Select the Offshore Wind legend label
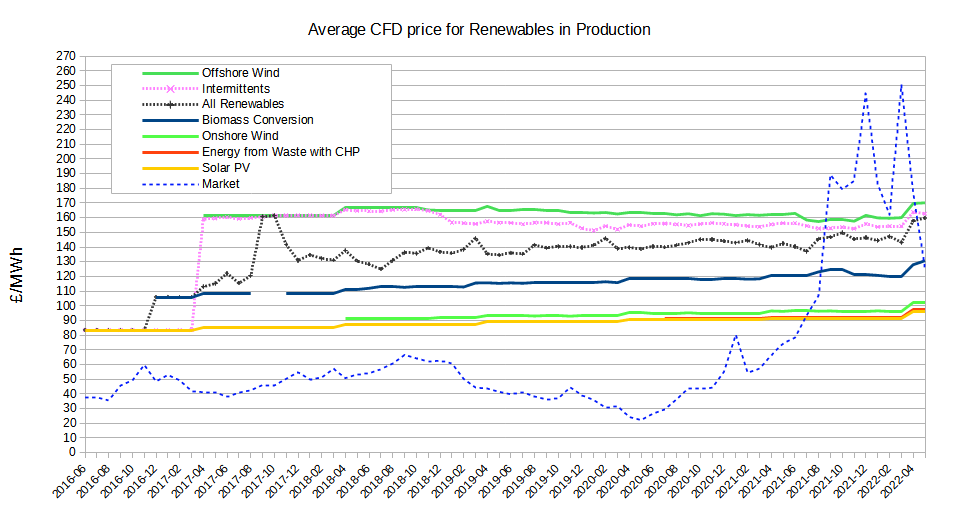The width and height of the screenshot is (957, 522). coord(240,73)
